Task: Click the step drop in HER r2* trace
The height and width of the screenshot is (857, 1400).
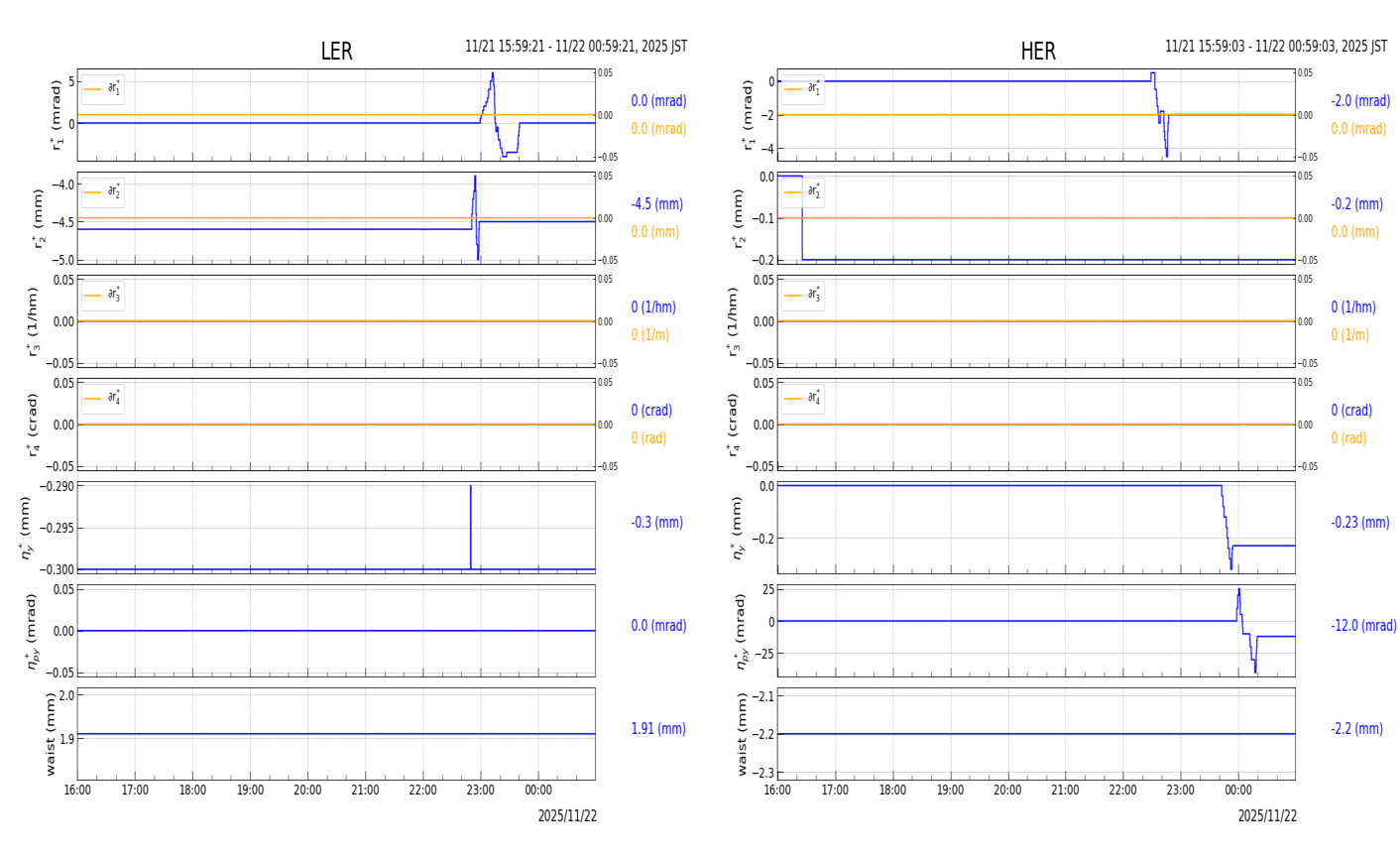Action: 801,218
